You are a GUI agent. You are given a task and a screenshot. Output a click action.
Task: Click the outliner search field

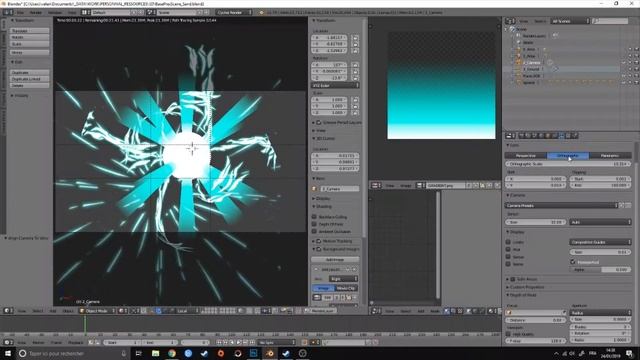(610, 21)
